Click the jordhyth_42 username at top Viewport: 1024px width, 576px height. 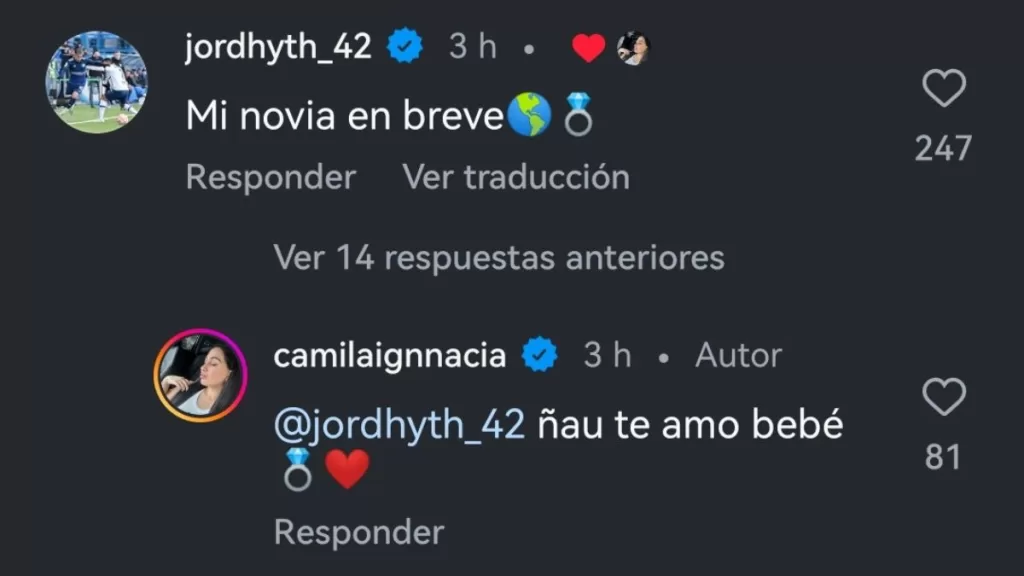coord(278,47)
